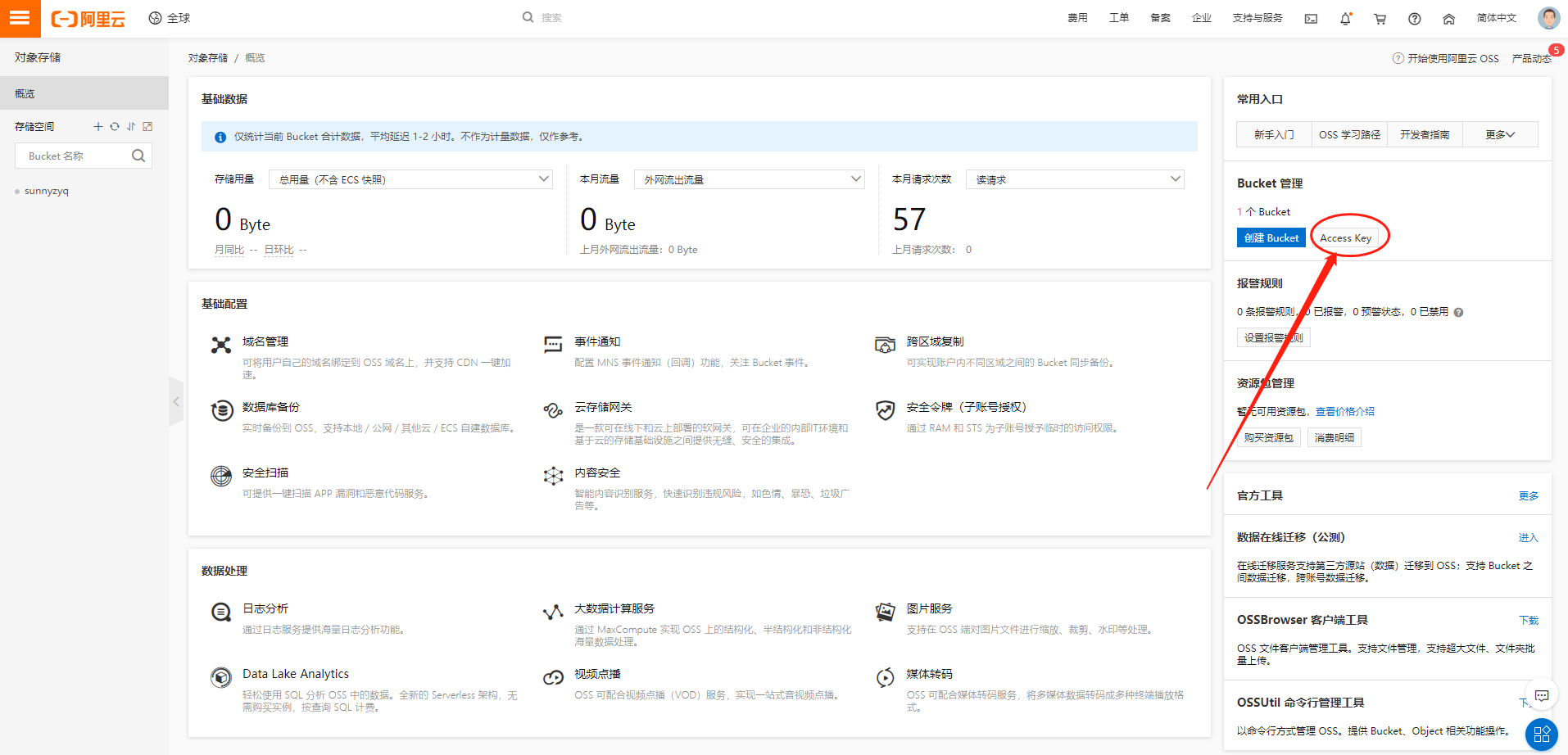
Task: Add a new bucket with plus icon
Action: (98, 126)
